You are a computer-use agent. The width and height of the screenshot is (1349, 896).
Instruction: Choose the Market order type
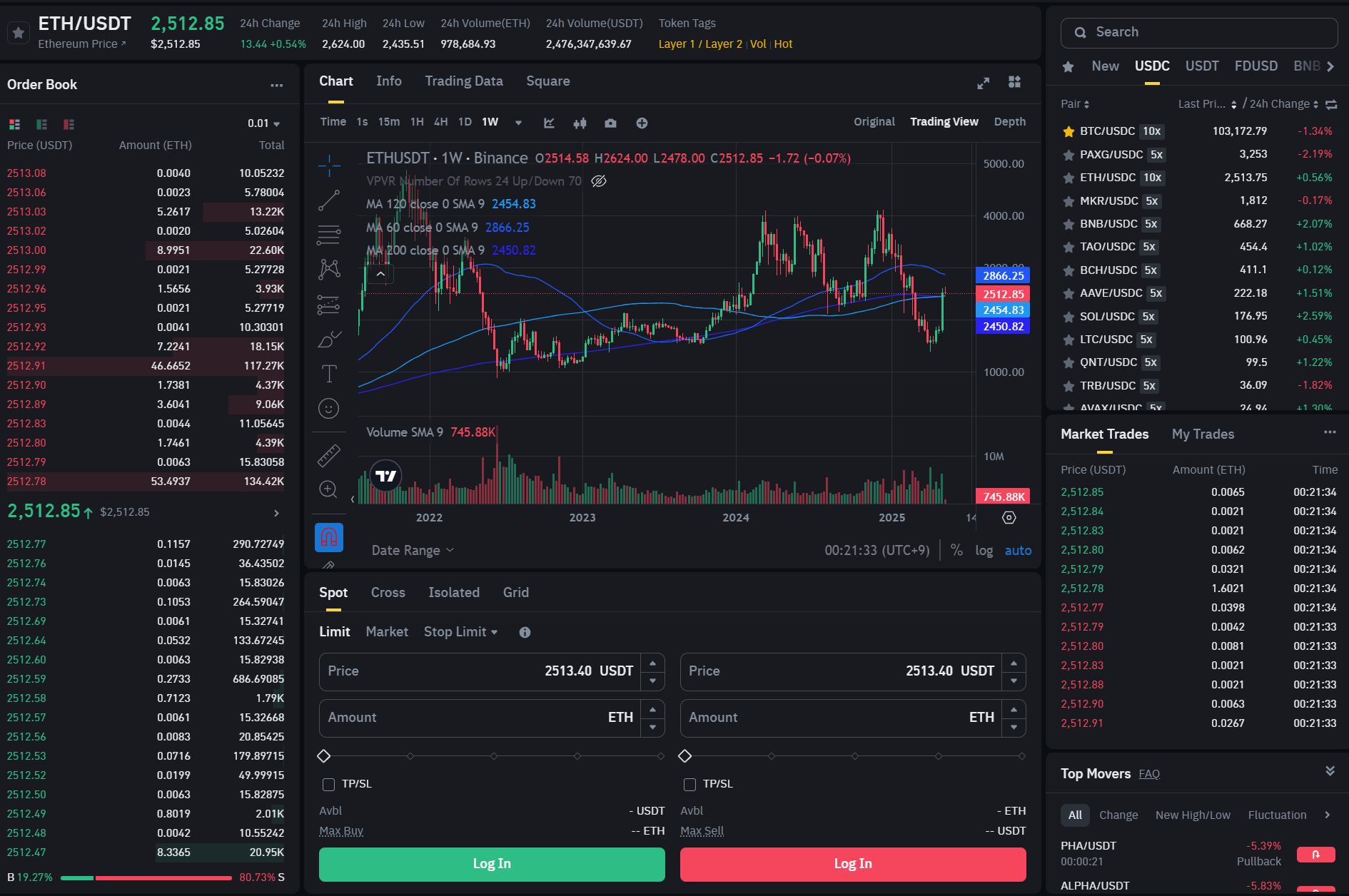coord(387,632)
